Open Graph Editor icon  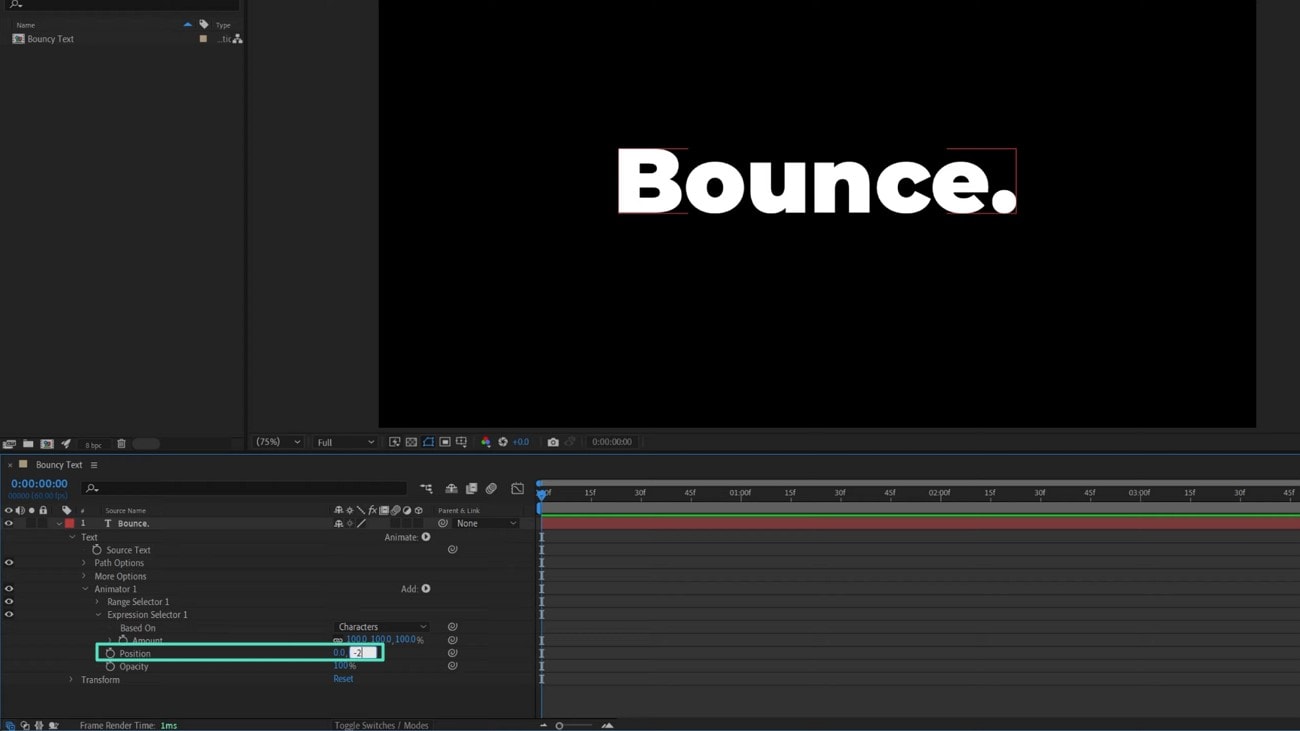coord(517,489)
